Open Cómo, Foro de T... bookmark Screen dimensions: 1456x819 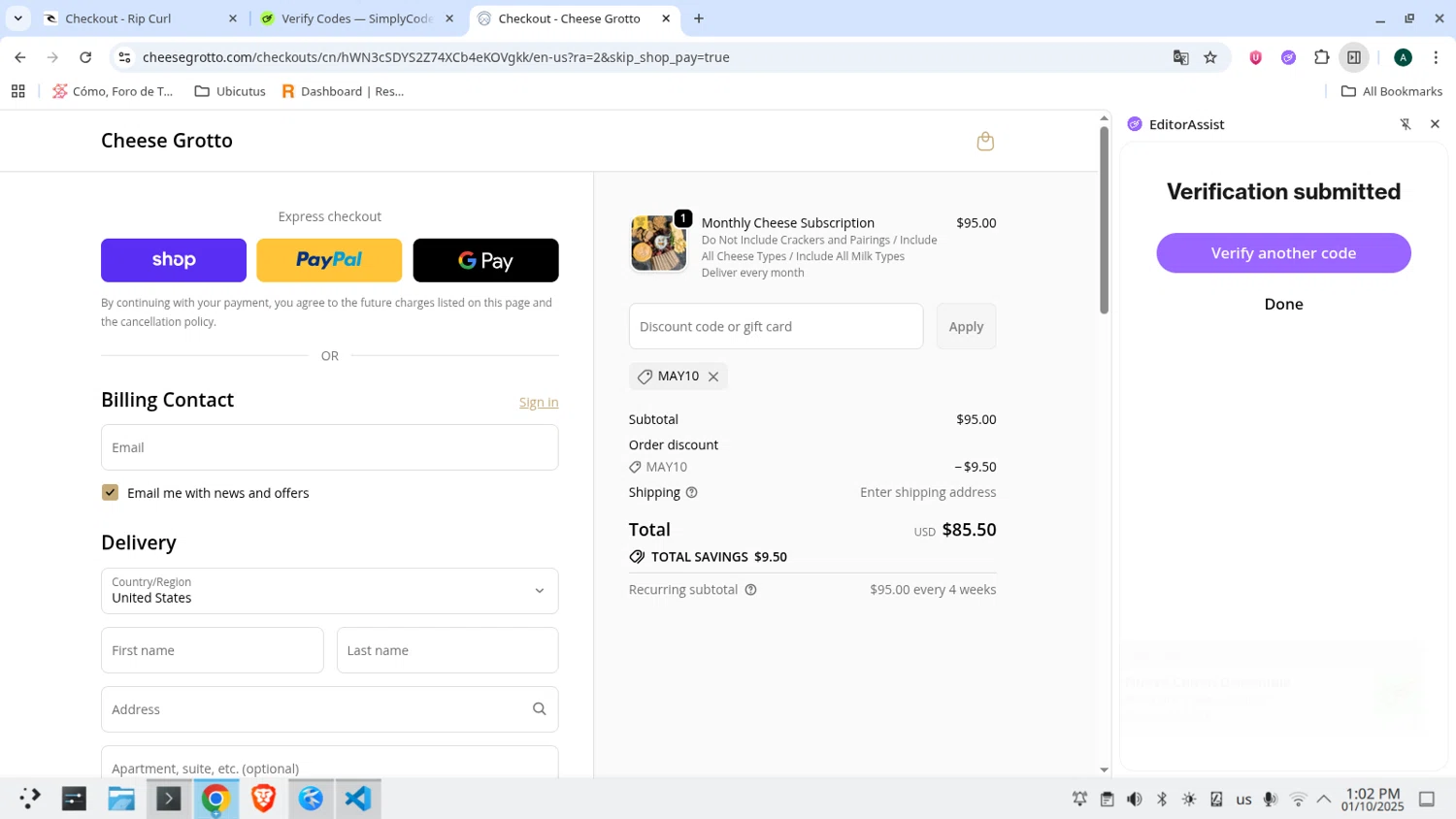(113, 91)
